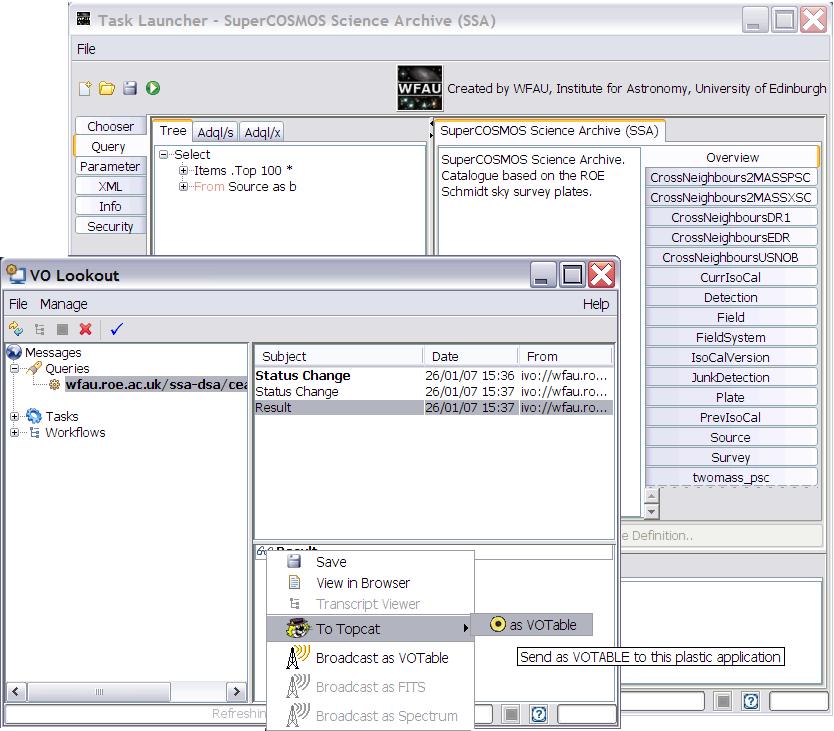Screen dimensions: 834x731
Task: Click the new document toolbar icon
Action: click(86, 88)
